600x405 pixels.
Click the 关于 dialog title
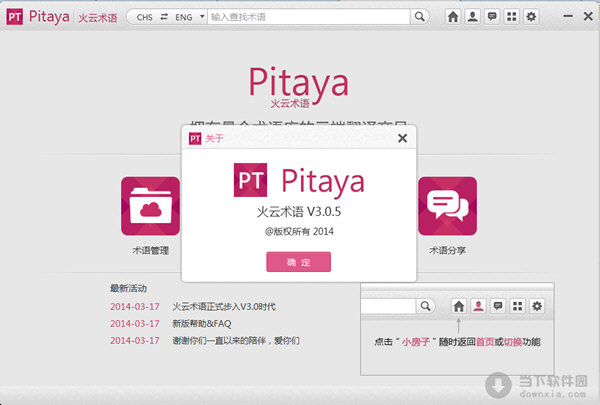(x=214, y=138)
